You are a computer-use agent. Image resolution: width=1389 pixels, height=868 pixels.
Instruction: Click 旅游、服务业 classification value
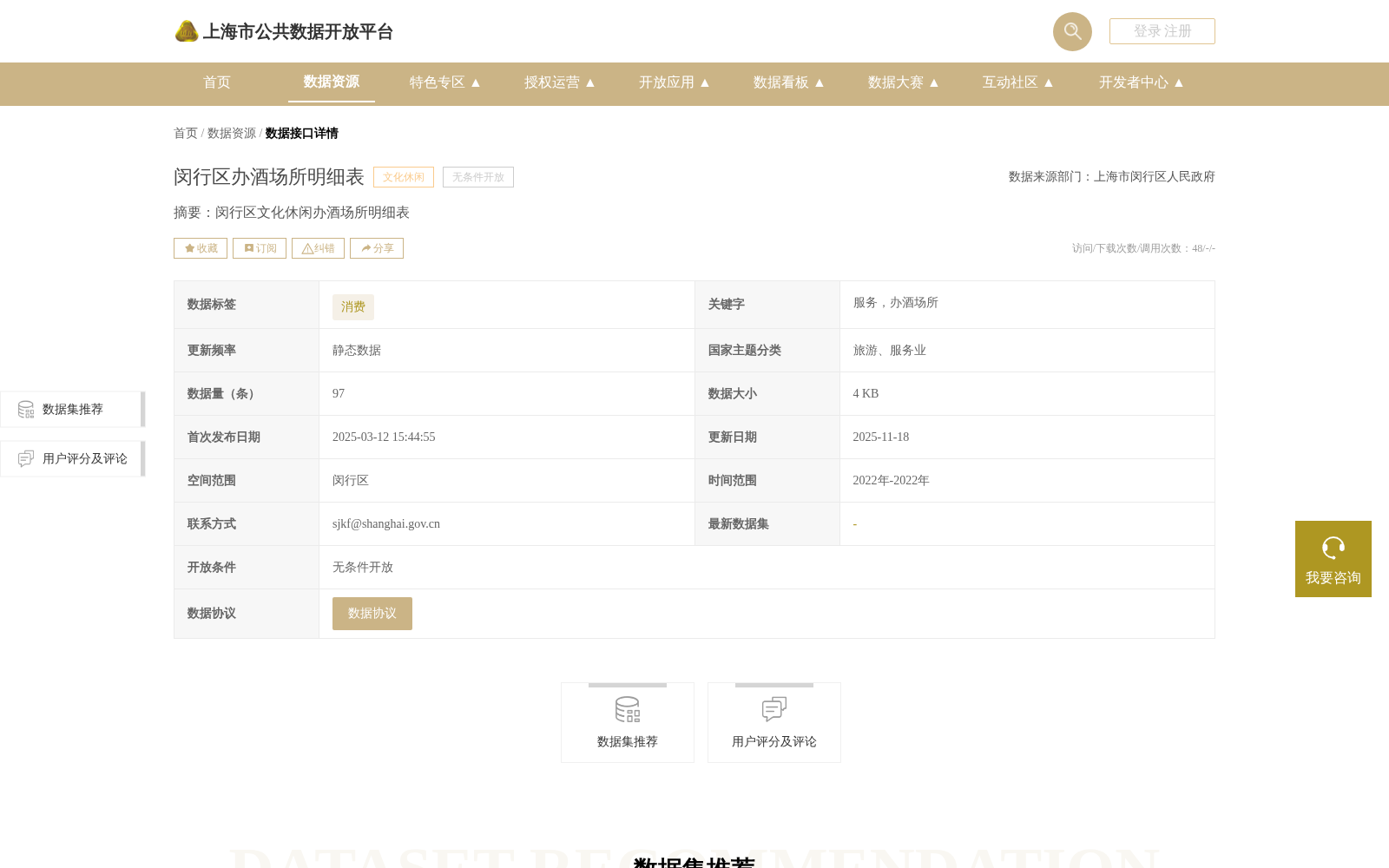tap(890, 351)
